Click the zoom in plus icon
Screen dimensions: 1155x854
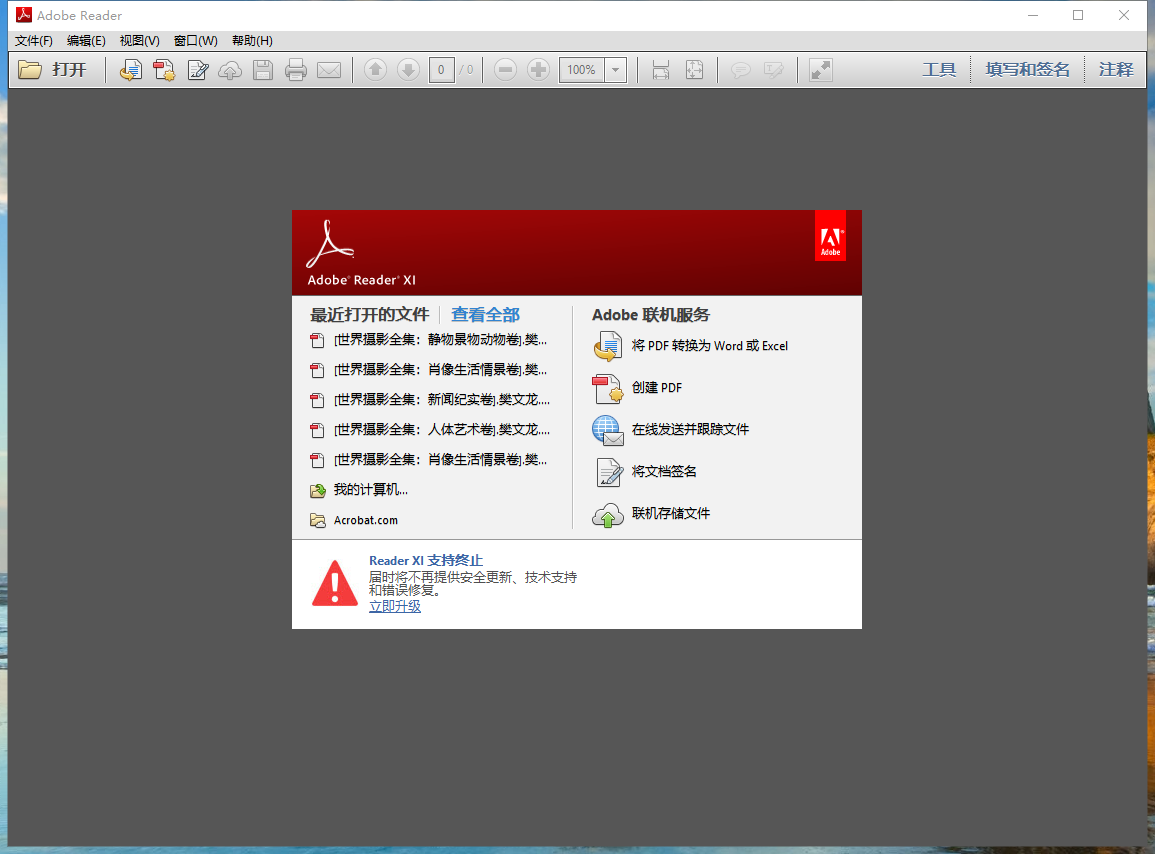pyautogui.click(x=538, y=70)
